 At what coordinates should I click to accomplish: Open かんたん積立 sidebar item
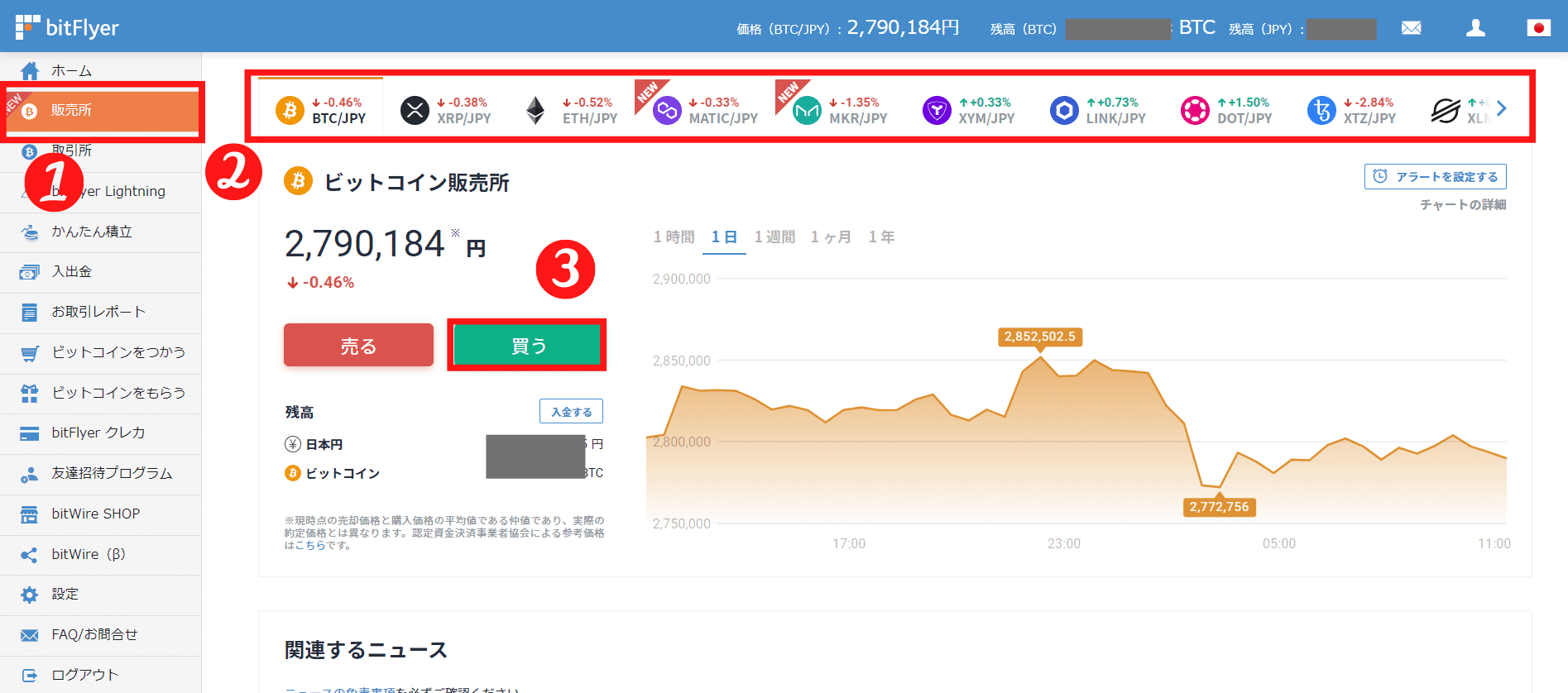[100, 232]
